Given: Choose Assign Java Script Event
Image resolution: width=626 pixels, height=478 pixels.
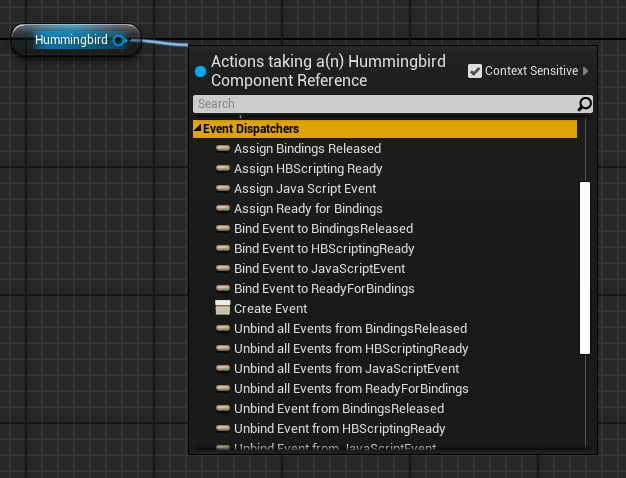Looking at the screenshot, I should pyautogui.click(x=305, y=188).
